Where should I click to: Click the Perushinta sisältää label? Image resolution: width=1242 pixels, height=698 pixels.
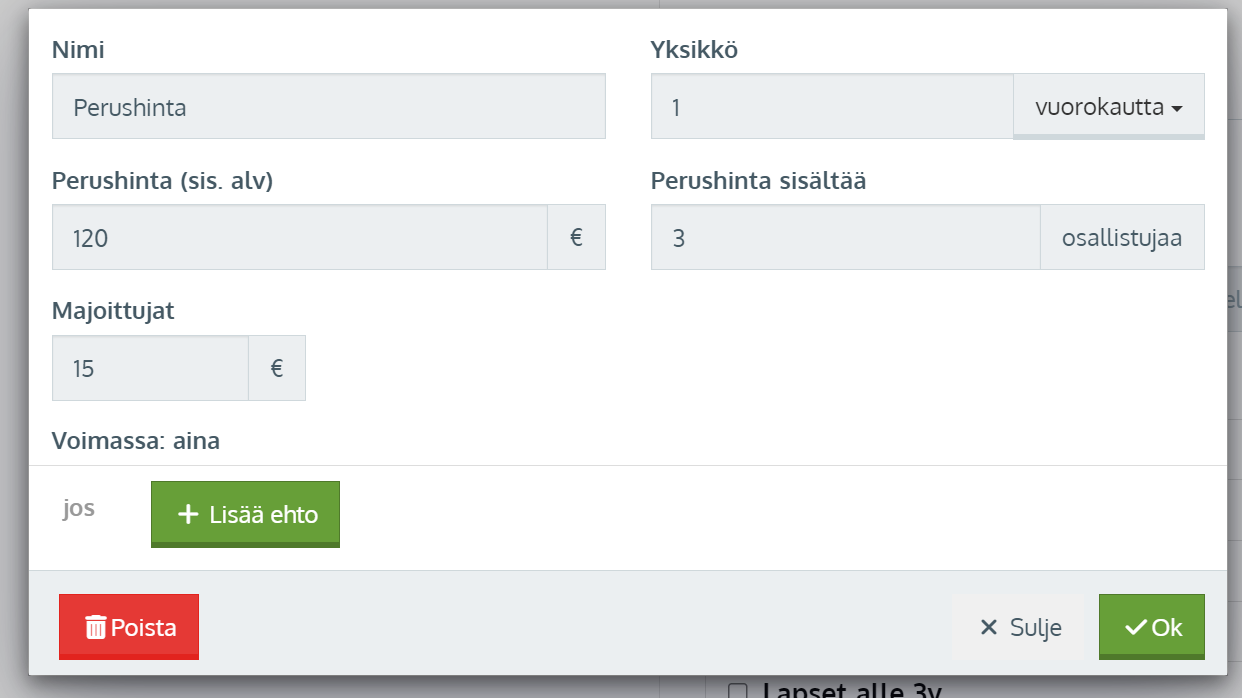758,181
